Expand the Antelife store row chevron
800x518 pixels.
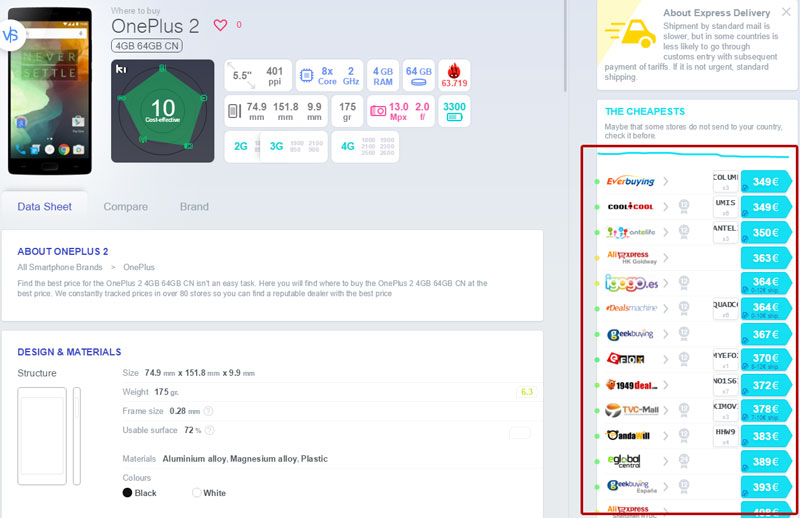666,232
